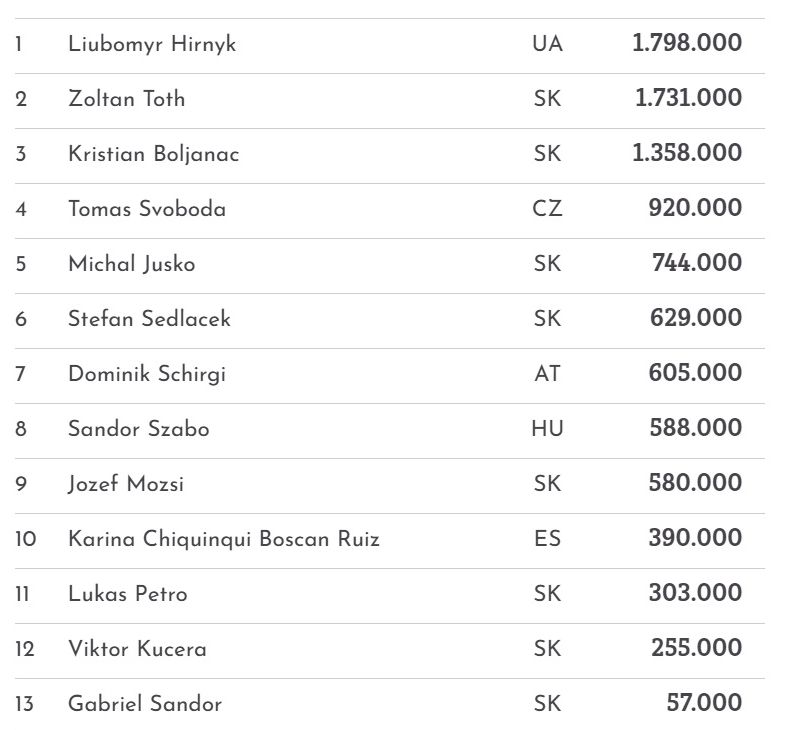Select the HU country code
789x730 pixels.
(548, 429)
